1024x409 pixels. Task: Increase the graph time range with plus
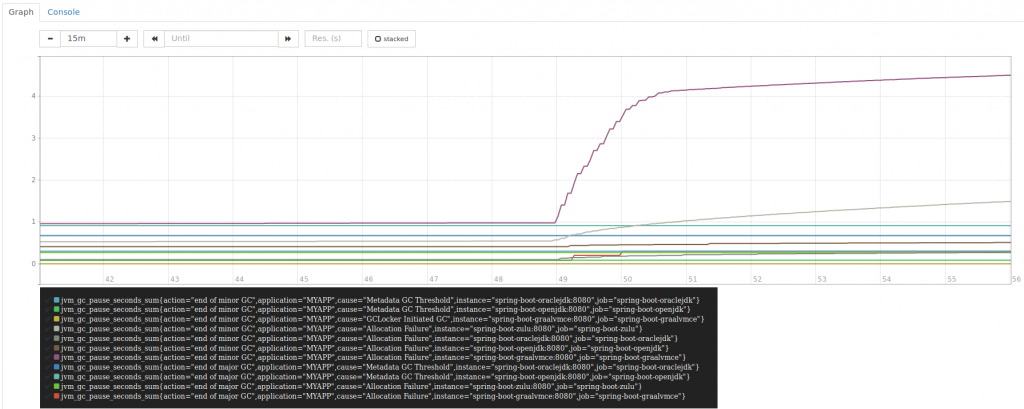(127, 38)
